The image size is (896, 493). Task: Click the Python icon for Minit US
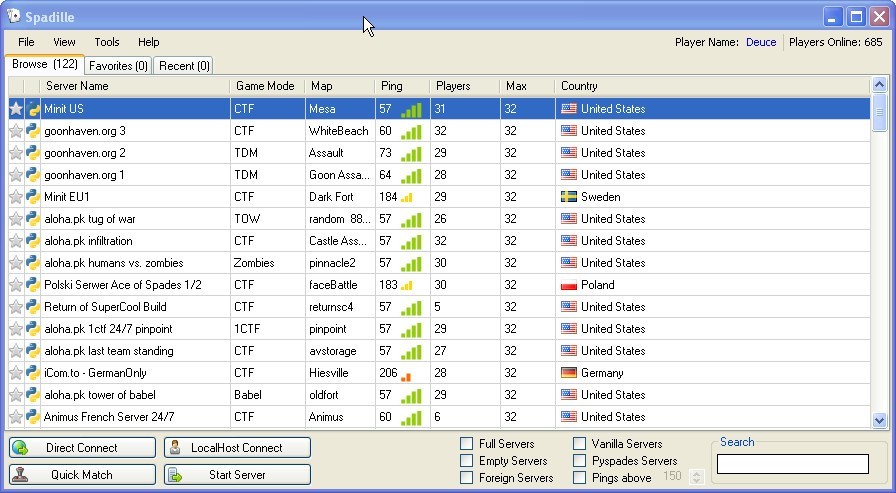[x=33, y=109]
